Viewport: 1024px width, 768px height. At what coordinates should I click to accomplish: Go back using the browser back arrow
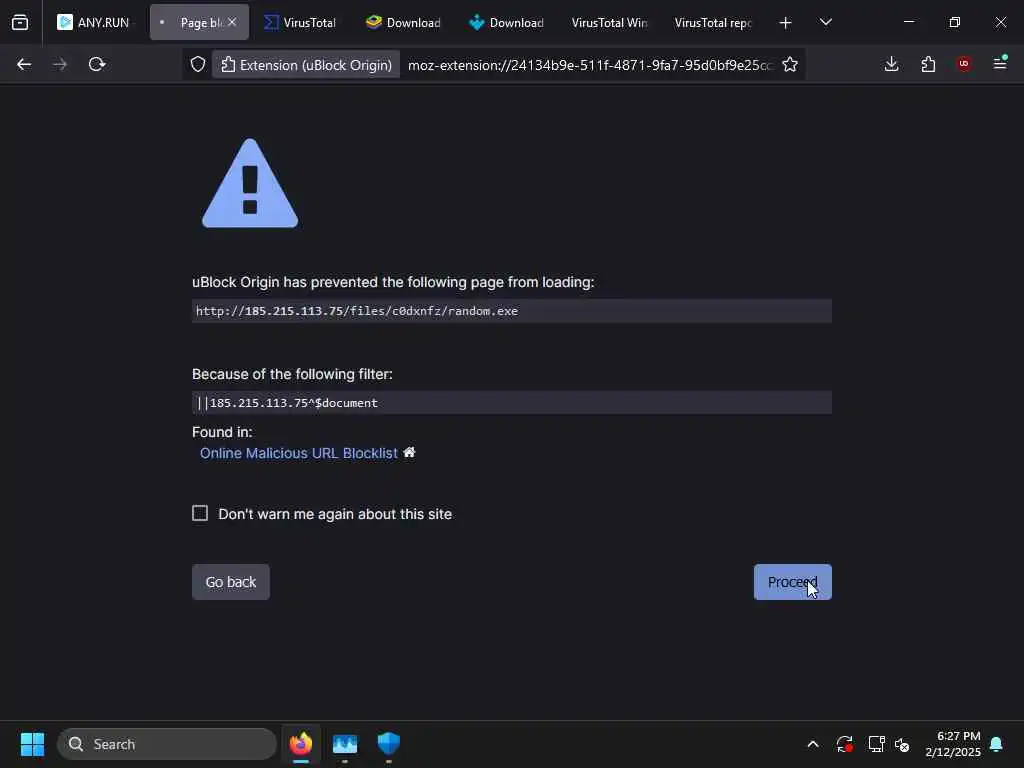[x=24, y=64]
